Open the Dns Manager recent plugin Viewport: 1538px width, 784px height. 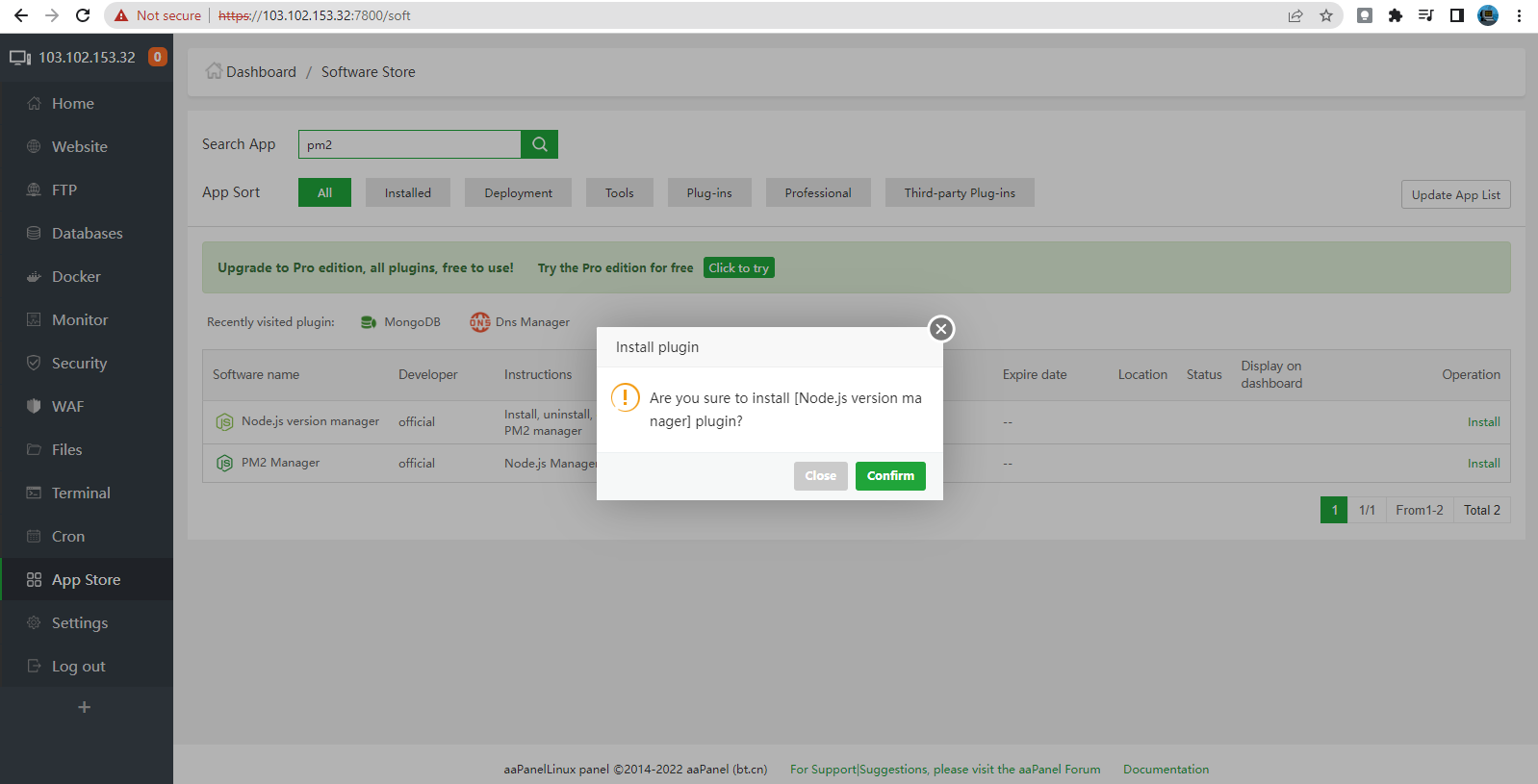(x=520, y=322)
